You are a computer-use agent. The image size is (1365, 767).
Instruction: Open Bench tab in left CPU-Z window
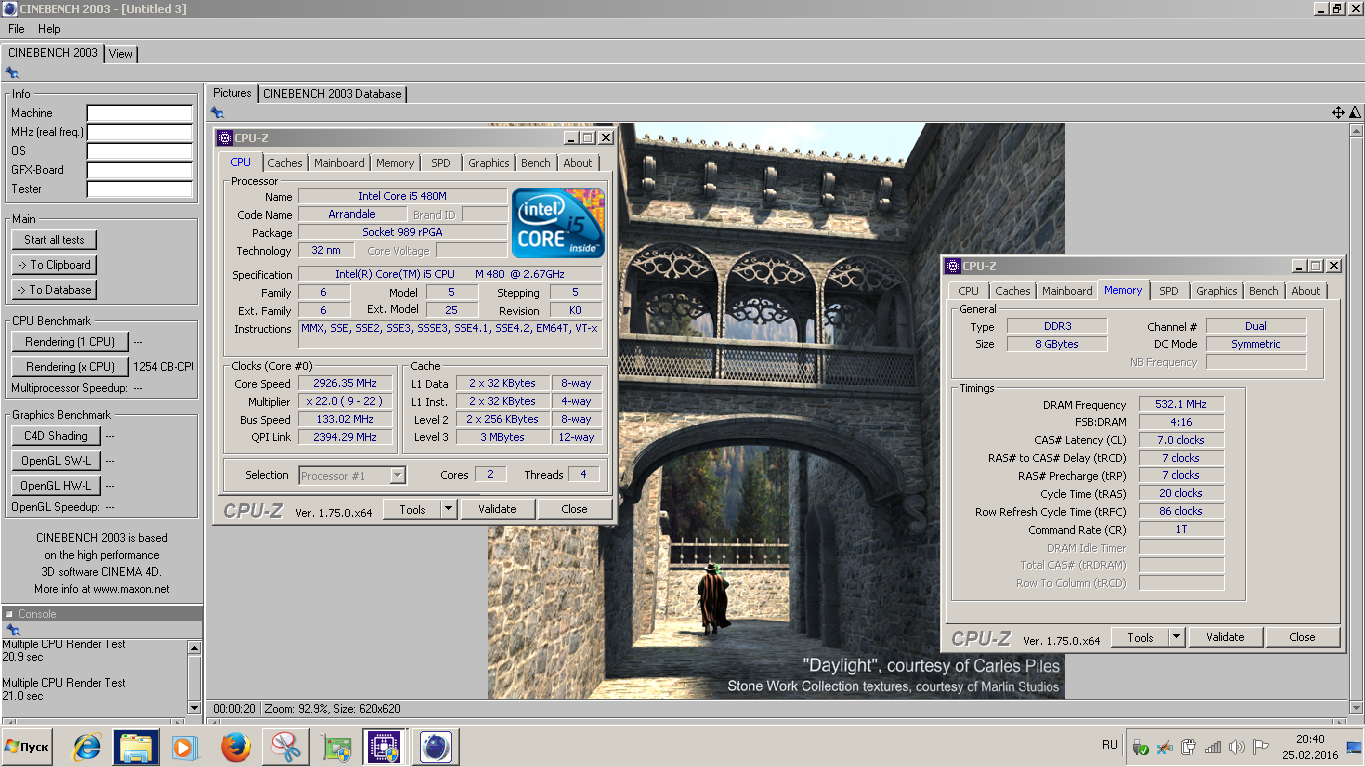pos(536,163)
